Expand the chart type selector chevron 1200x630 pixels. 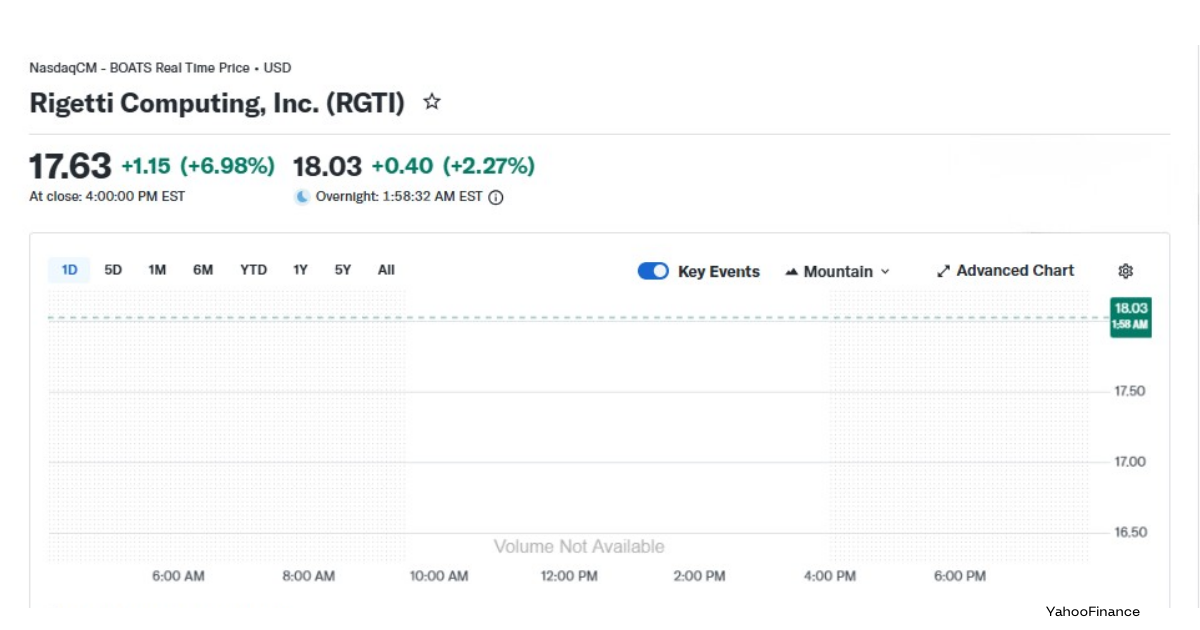(x=884, y=271)
